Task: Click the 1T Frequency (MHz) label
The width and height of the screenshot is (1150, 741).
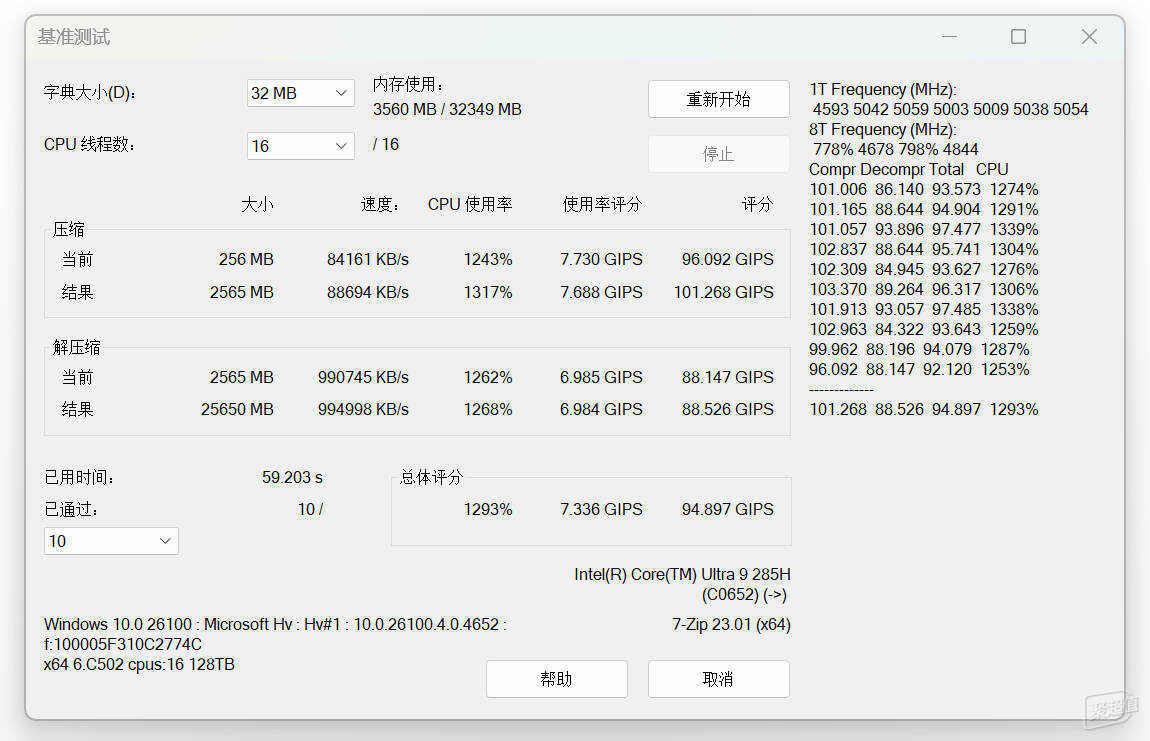Action: coord(882,90)
